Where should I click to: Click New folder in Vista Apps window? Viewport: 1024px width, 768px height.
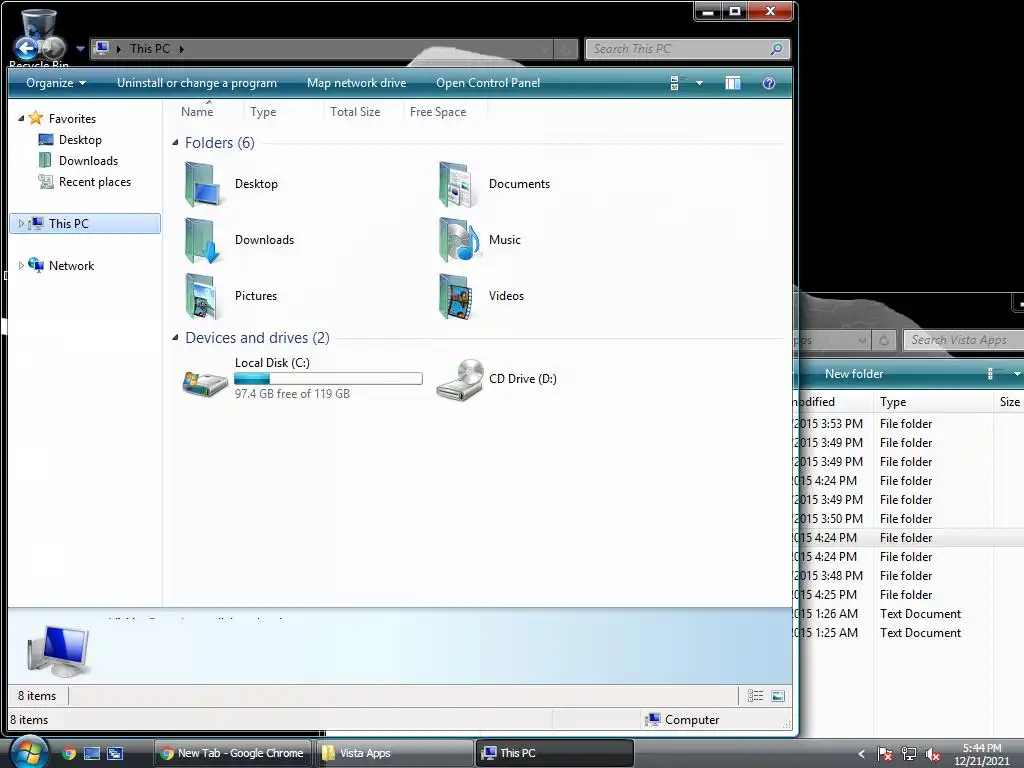click(x=854, y=374)
